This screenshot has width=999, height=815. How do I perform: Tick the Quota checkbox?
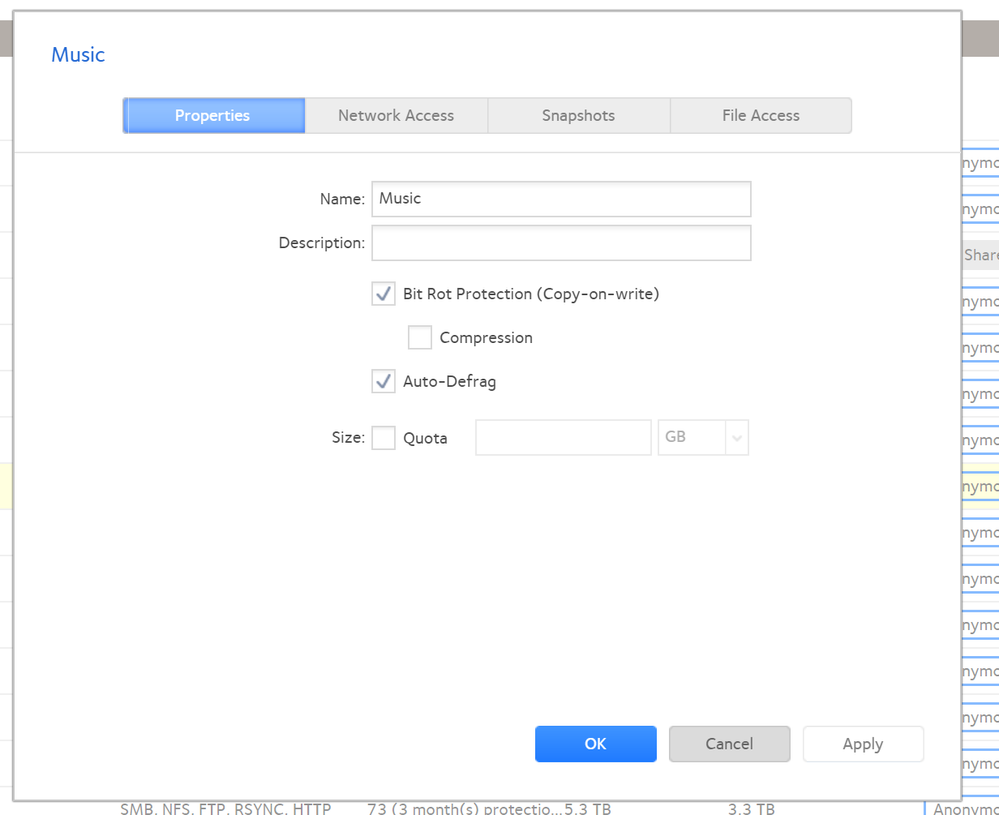pyautogui.click(x=384, y=438)
